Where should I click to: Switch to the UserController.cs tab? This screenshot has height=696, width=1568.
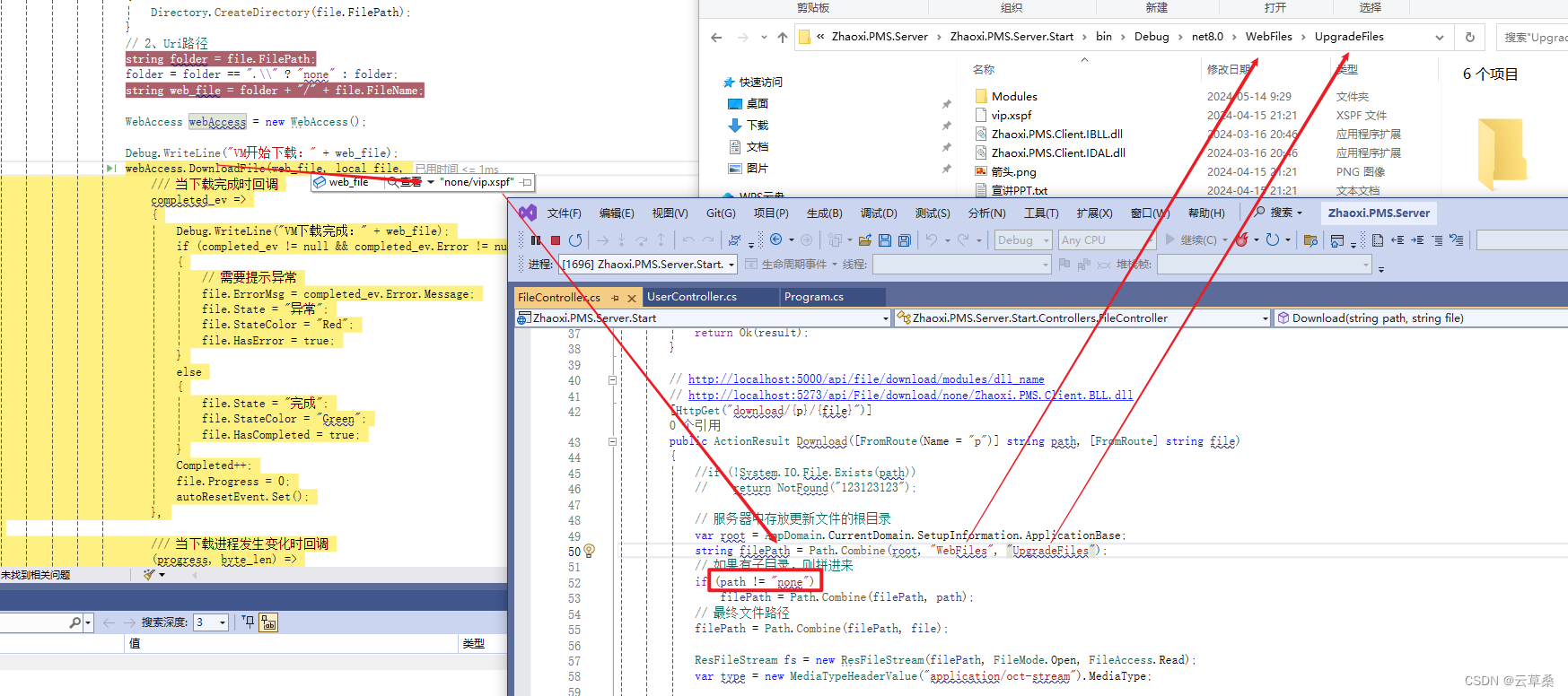click(x=691, y=297)
